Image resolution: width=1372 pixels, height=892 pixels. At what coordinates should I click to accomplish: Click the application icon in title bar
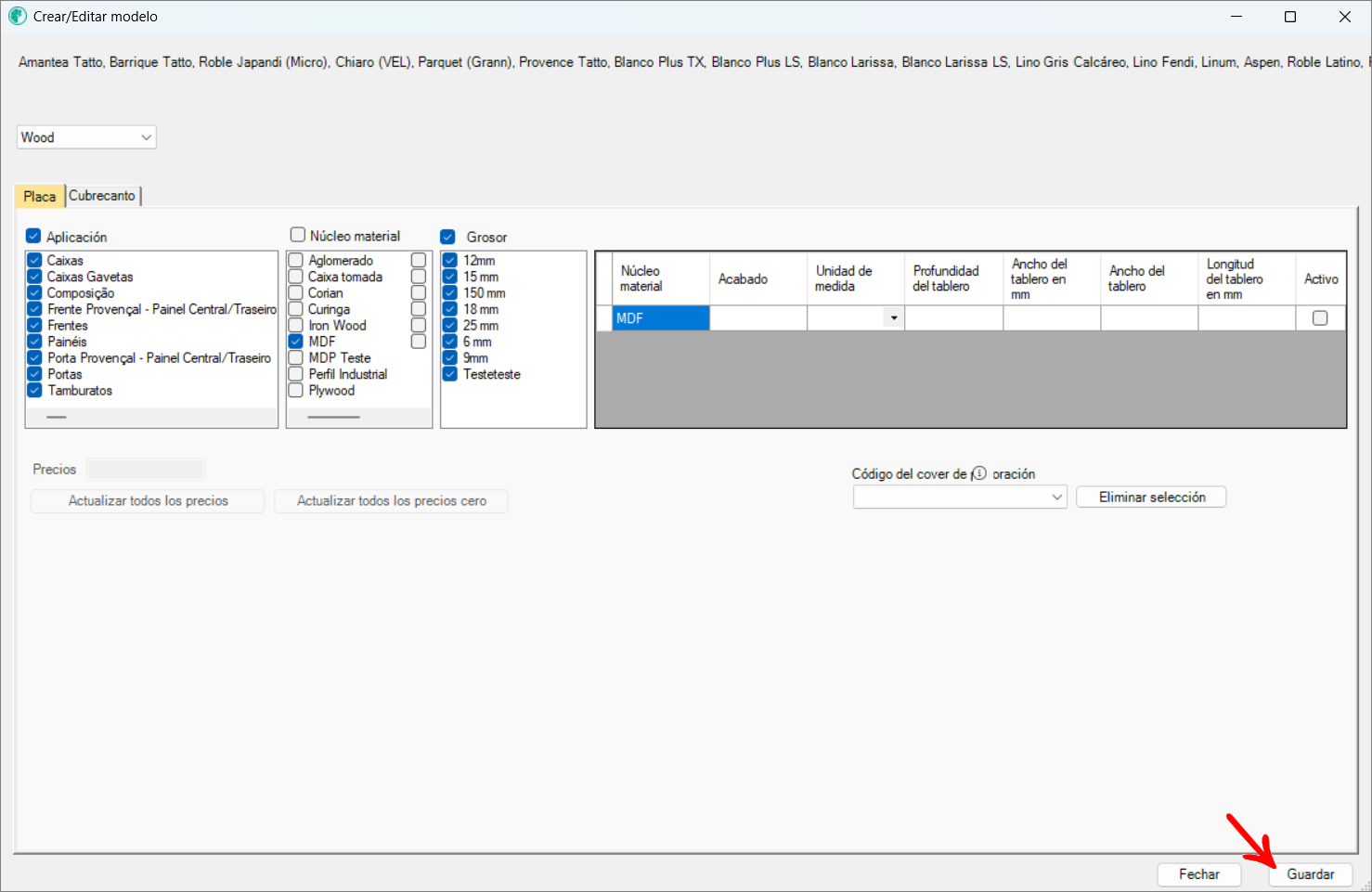coord(17,17)
